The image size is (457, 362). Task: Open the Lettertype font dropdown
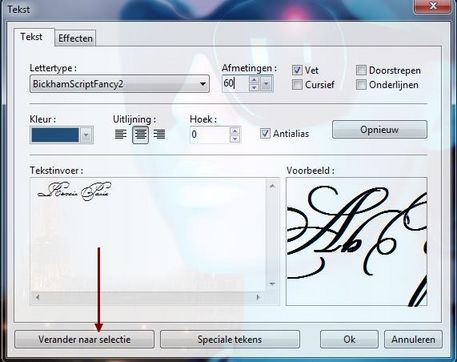coord(202,84)
